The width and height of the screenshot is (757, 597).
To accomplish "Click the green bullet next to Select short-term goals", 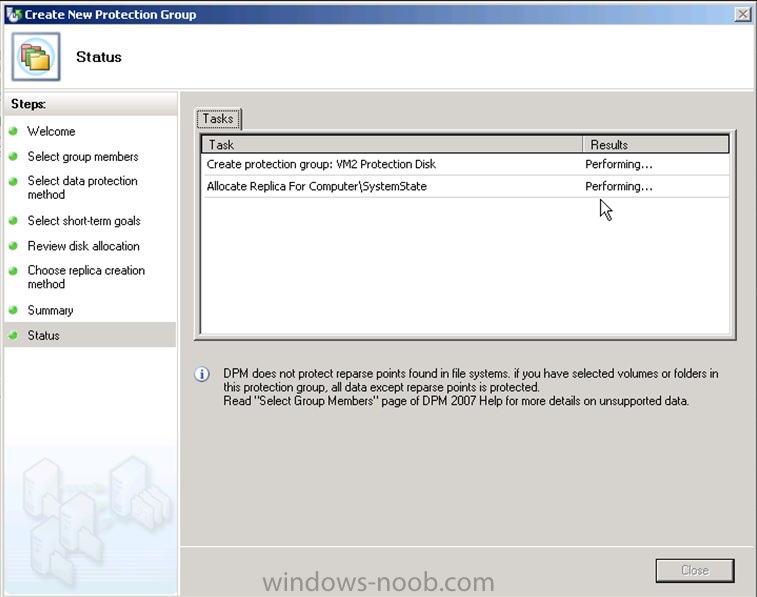I will [x=14, y=221].
